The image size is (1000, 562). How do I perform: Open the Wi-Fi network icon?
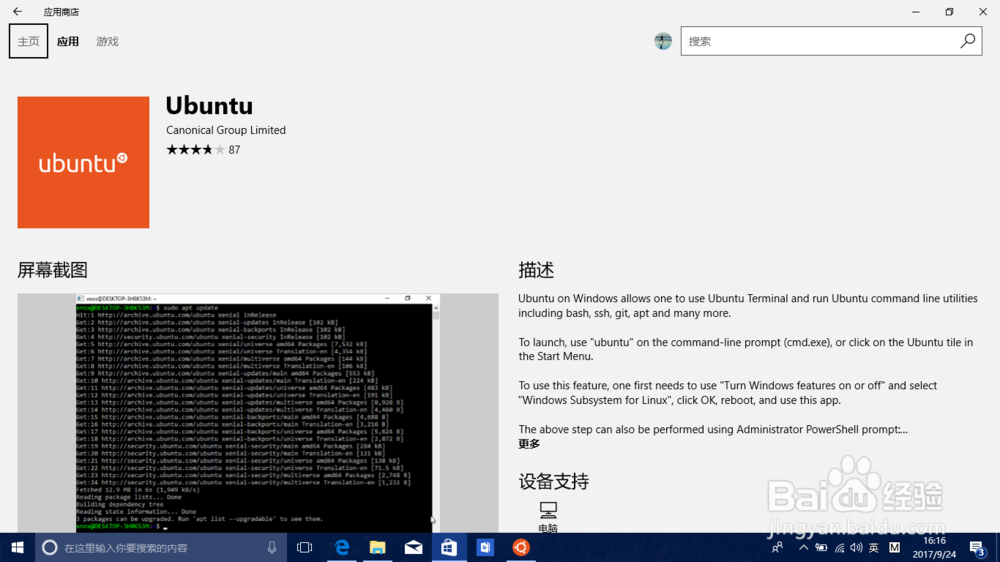[x=839, y=547]
